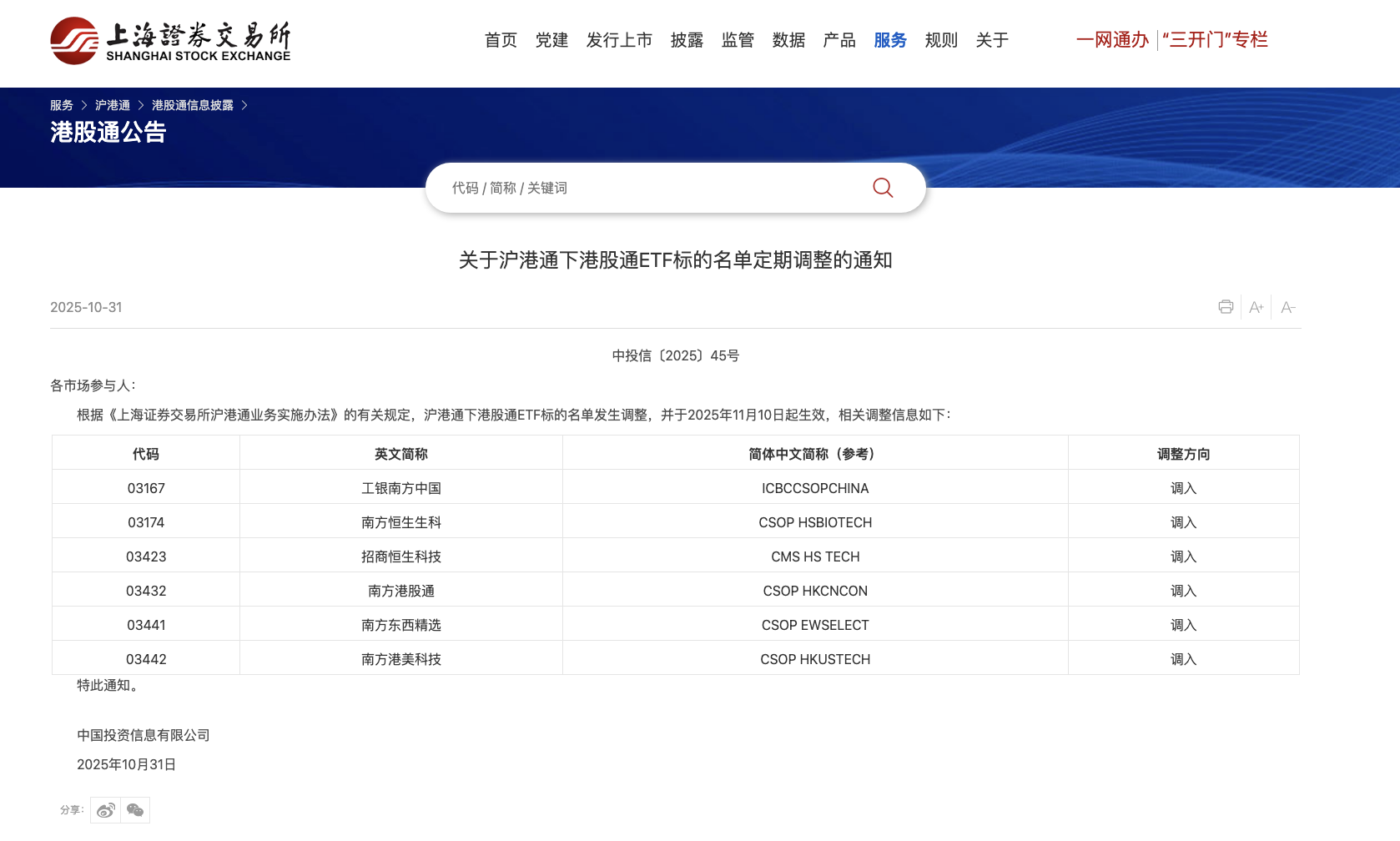1400x841 pixels.
Task: Expand the 数据 navigation menu
Action: coord(788,40)
